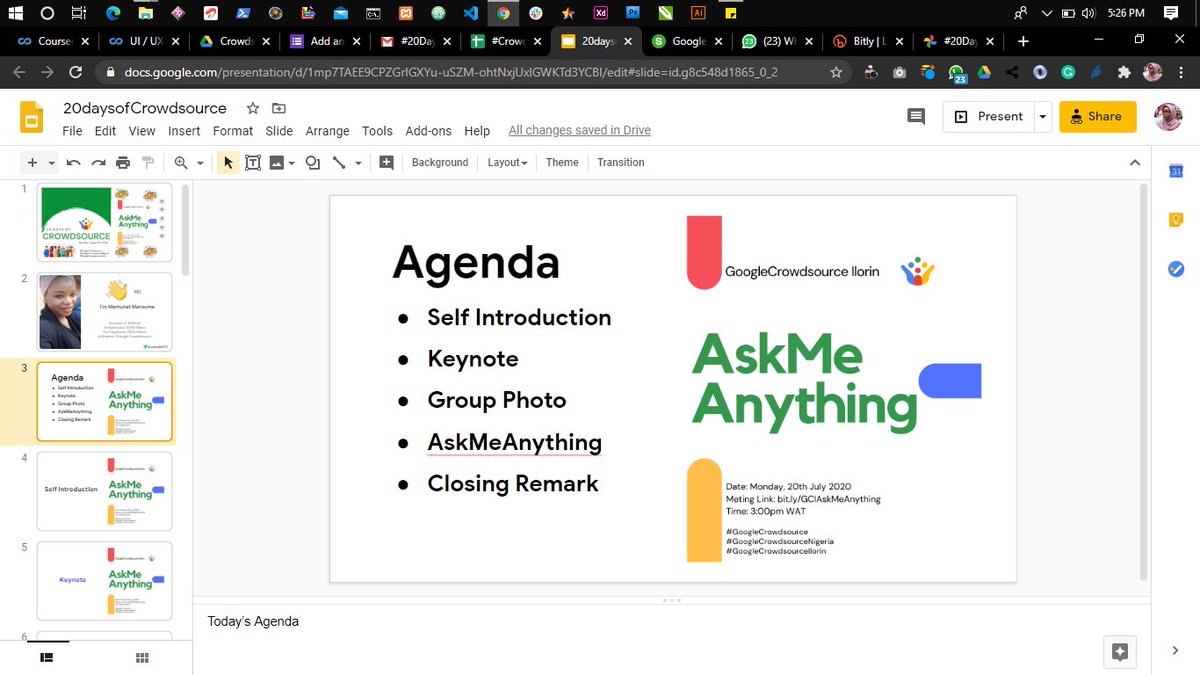Open the Slide menu
1200x675 pixels.
point(279,131)
